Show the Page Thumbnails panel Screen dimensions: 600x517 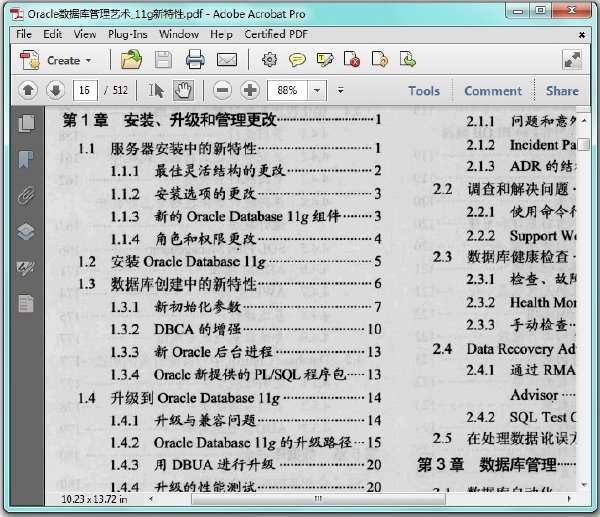coord(26,123)
